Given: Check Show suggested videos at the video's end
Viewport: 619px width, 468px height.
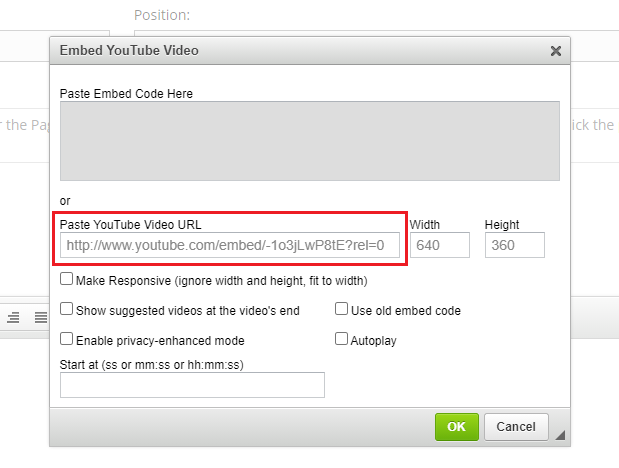Looking at the screenshot, I should point(66,309).
